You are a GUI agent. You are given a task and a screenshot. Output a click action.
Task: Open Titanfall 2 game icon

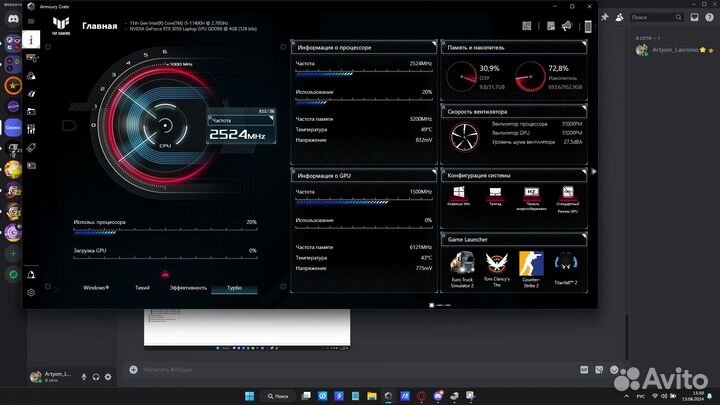(x=566, y=263)
